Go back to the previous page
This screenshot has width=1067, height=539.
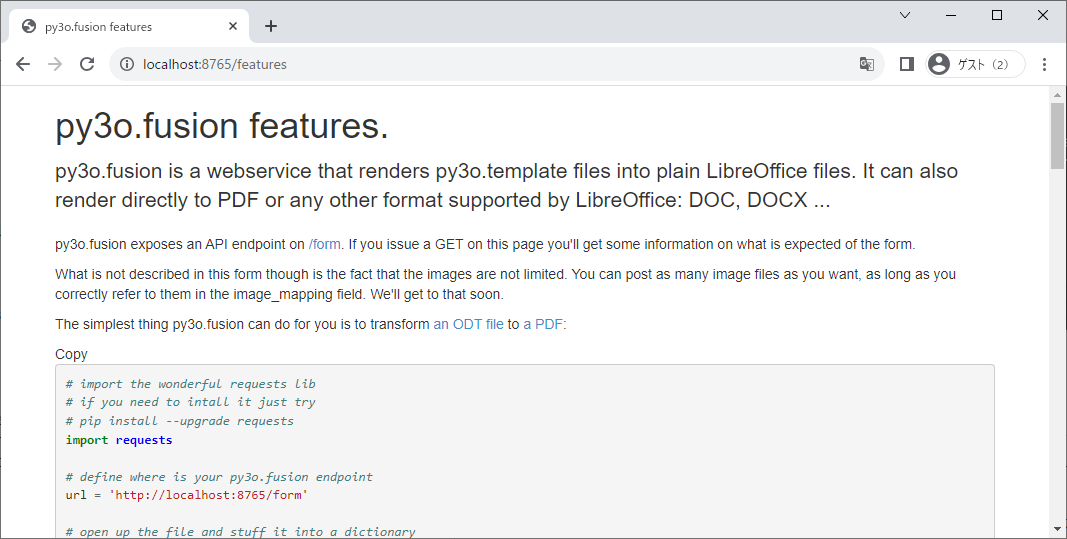pyautogui.click(x=23, y=64)
